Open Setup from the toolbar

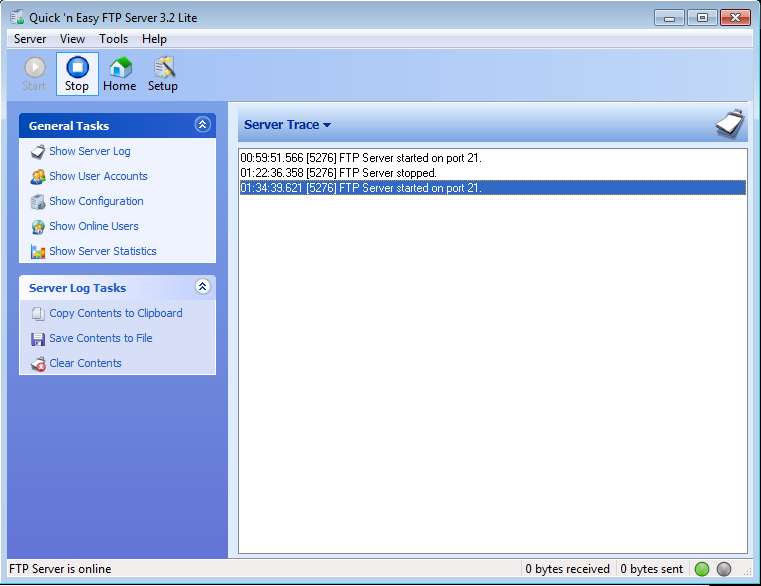(163, 74)
